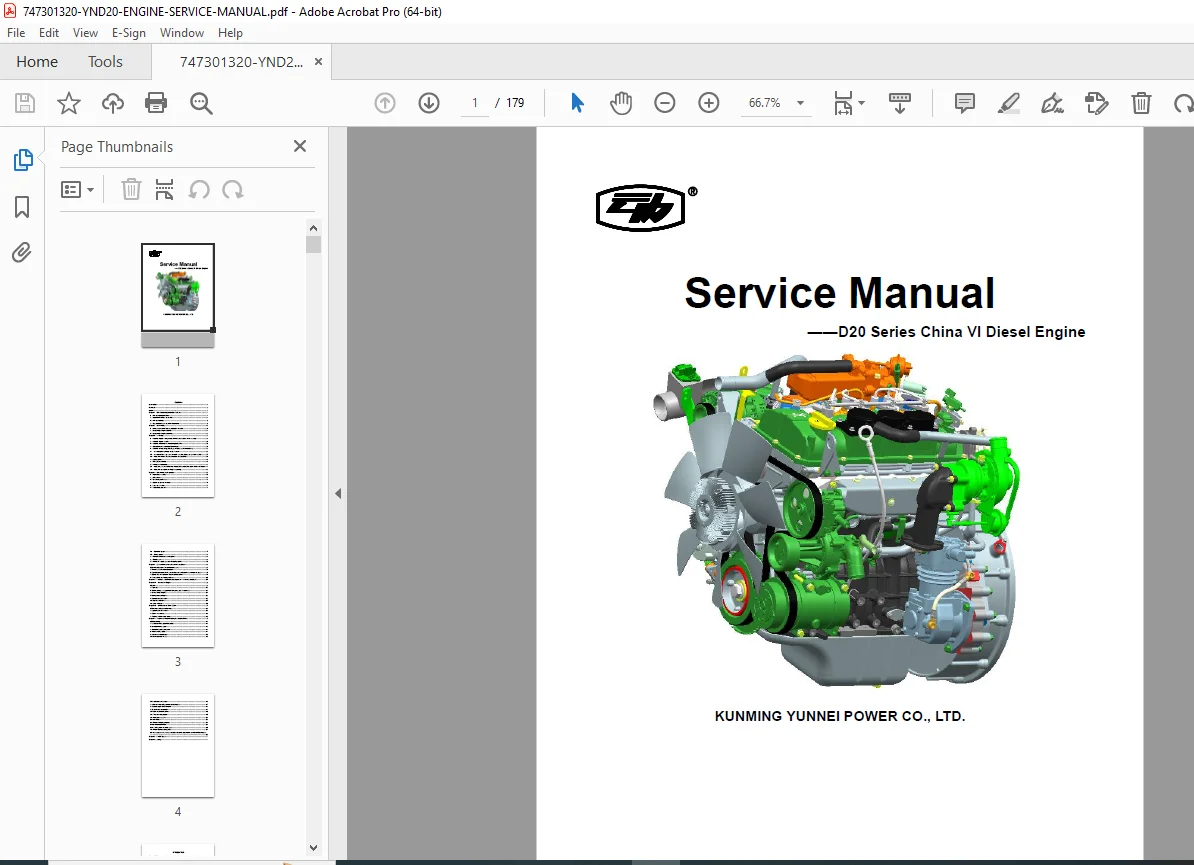Select the Highlight text pen tool
Image resolution: width=1194 pixels, height=865 pixels.
1009,103
